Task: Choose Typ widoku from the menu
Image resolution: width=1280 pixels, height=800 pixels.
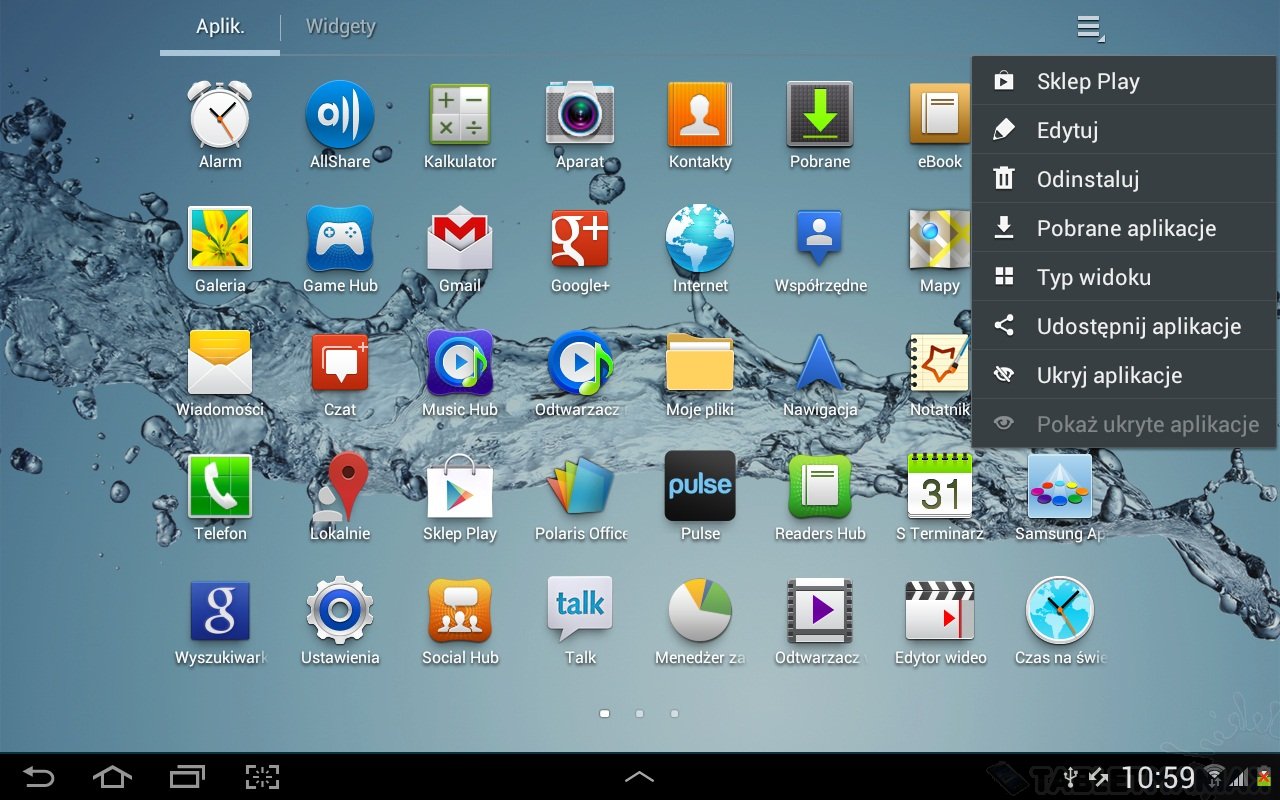Action: point(1093,278)
